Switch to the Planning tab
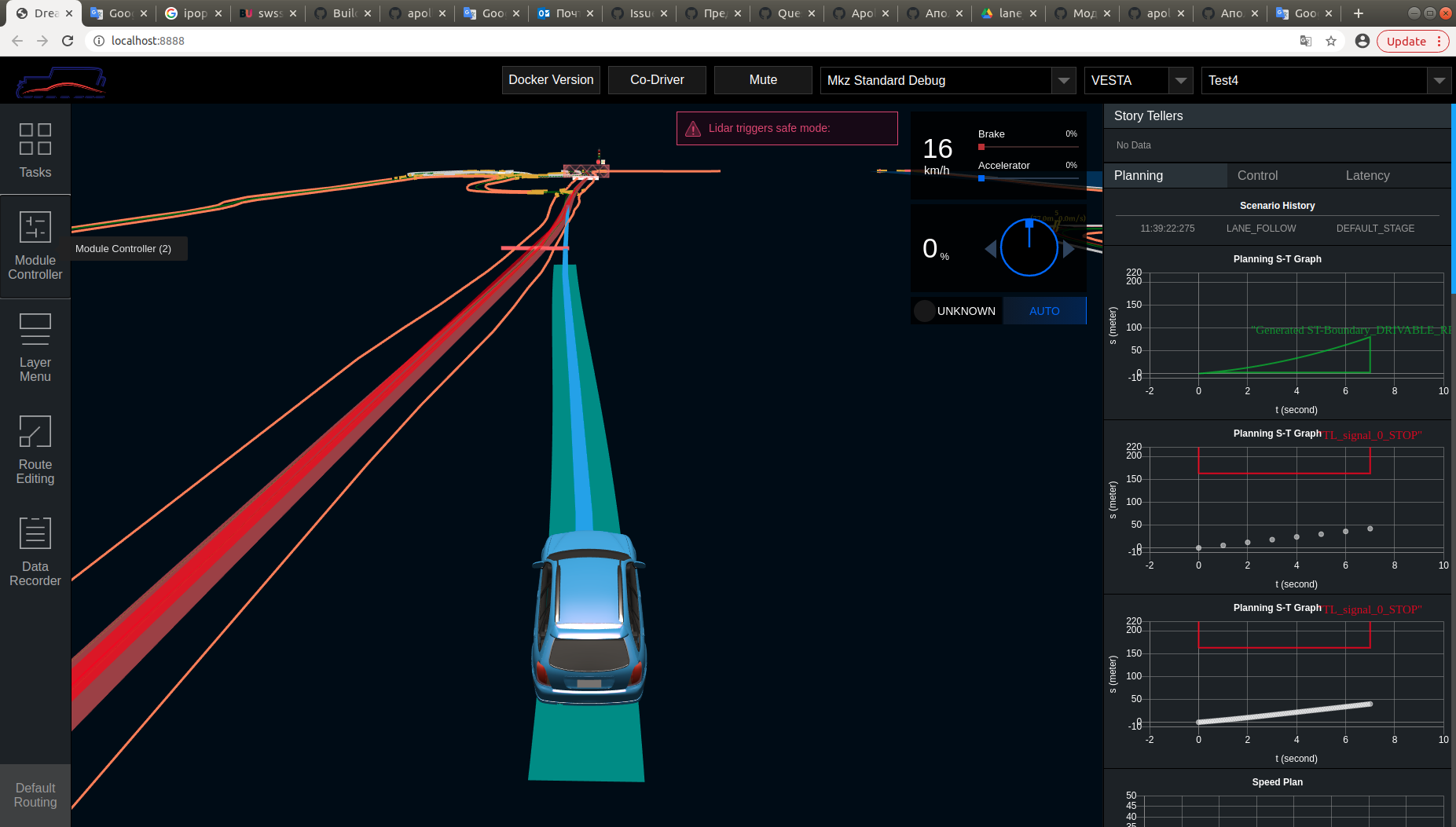The width and height of the screenshot is (1456, 827). coord(1165,176)
